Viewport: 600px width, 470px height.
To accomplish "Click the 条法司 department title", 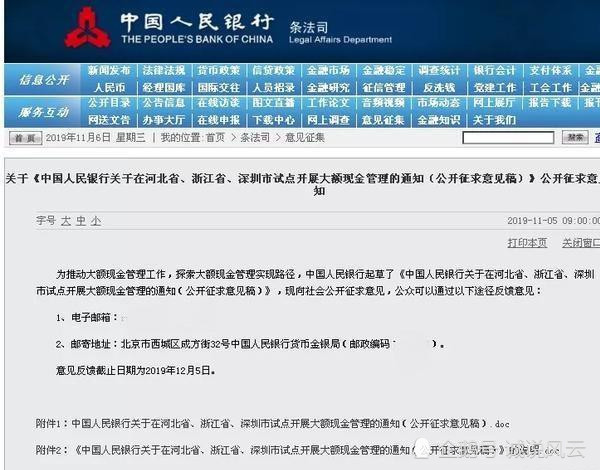I will coord(308,28).
